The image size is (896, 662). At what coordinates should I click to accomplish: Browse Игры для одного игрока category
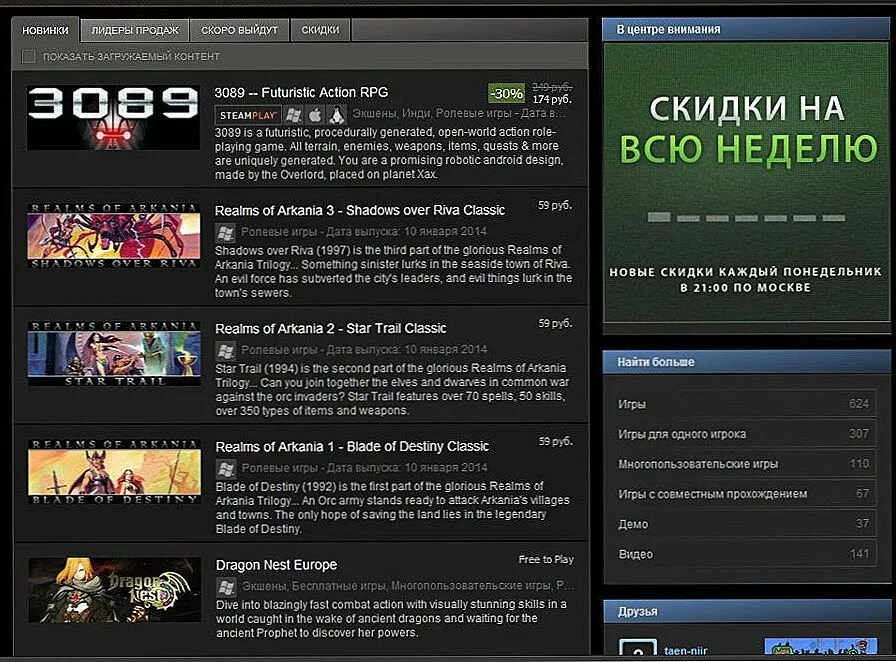pyautogui.click(x=746, y=434)
